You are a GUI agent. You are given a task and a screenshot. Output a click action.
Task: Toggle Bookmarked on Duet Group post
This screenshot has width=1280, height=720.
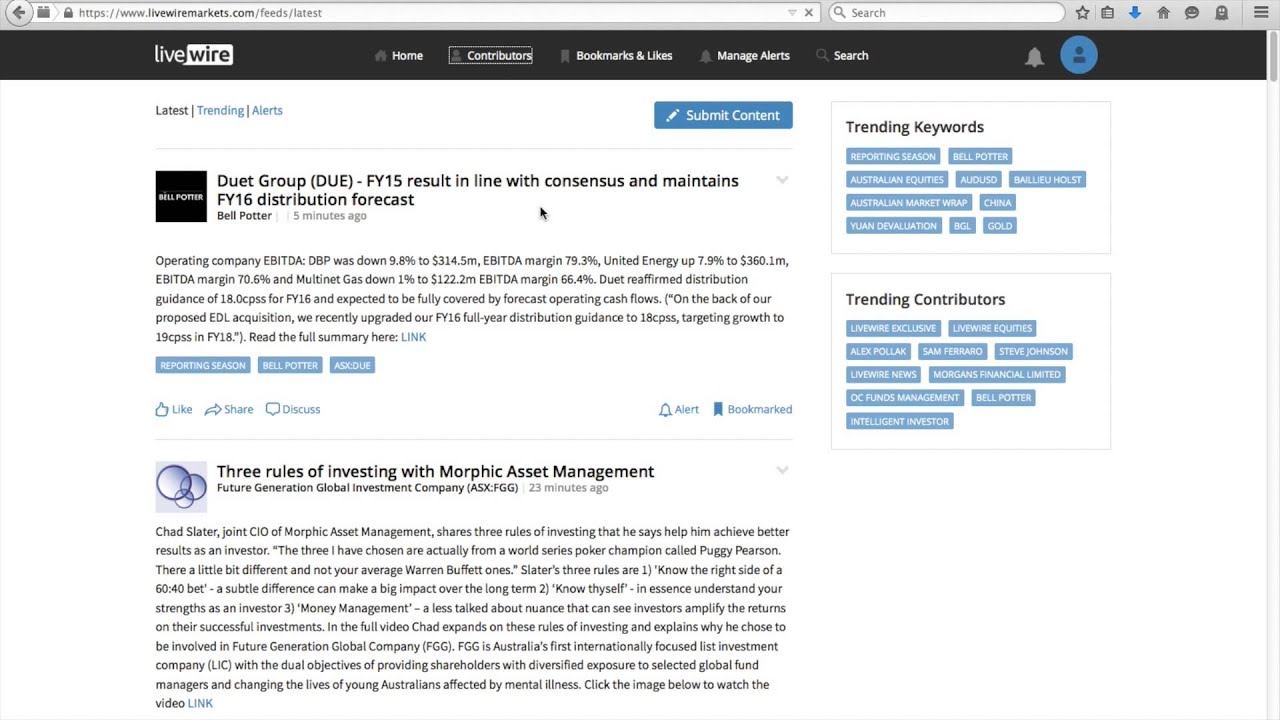point(752,409)
